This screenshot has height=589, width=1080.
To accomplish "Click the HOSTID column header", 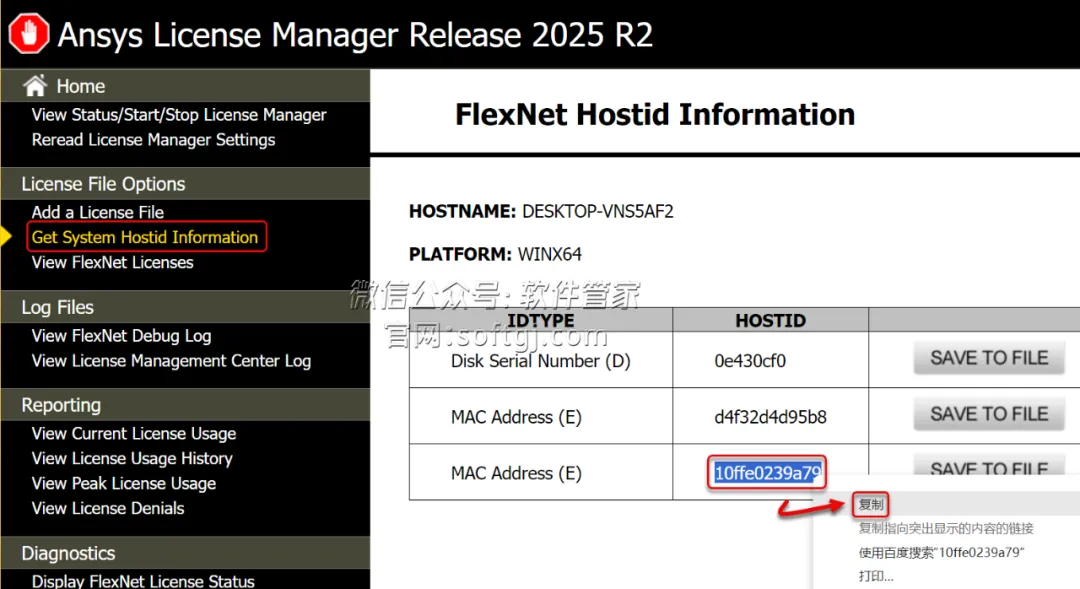I will point(770,320).
